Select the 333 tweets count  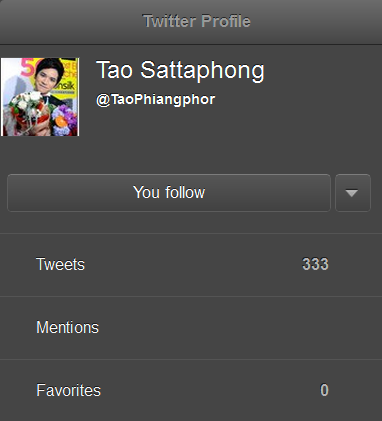315,264
